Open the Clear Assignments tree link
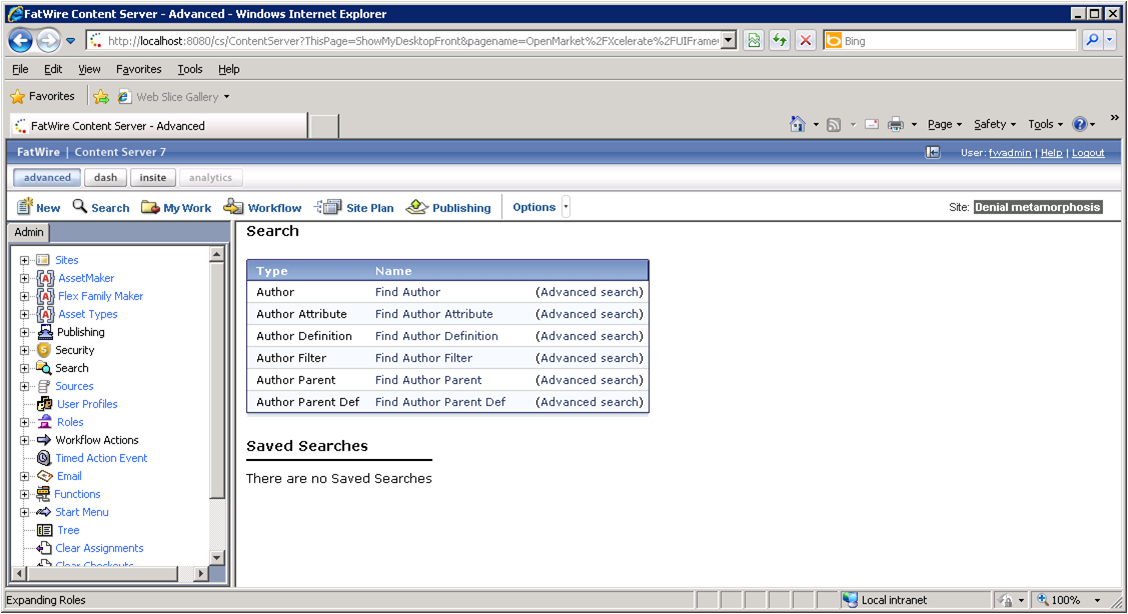Screen dimensions: 1128x614 click(x=99, y=548)
